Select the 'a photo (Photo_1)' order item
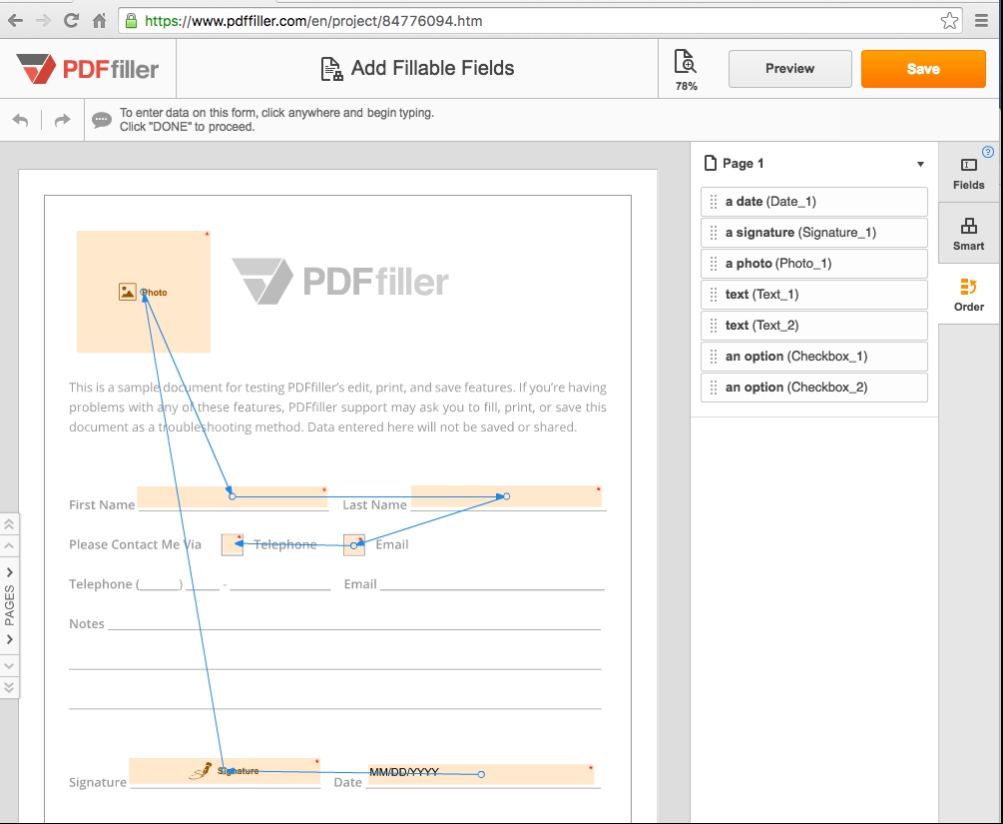Viewport: 1003px width, 824px height. click(x=814, y=264)
